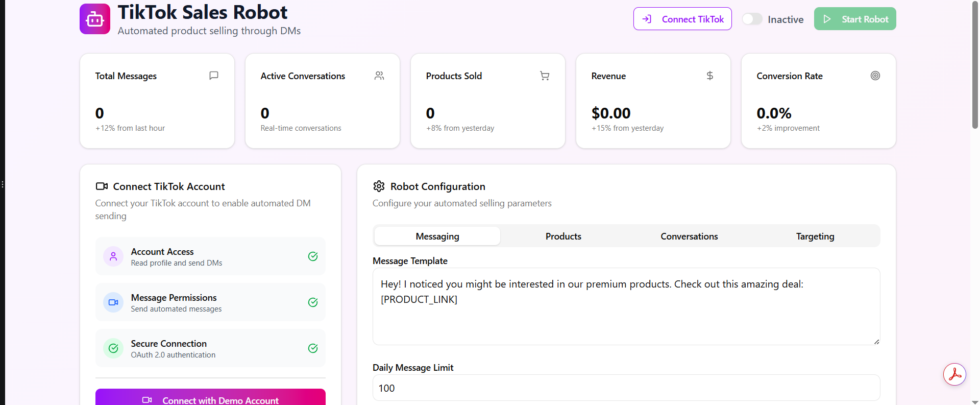Click into the Daily Message Limit field
This screenshot has width=980, height=405.
pyautogui.click(x=626, y=387)
